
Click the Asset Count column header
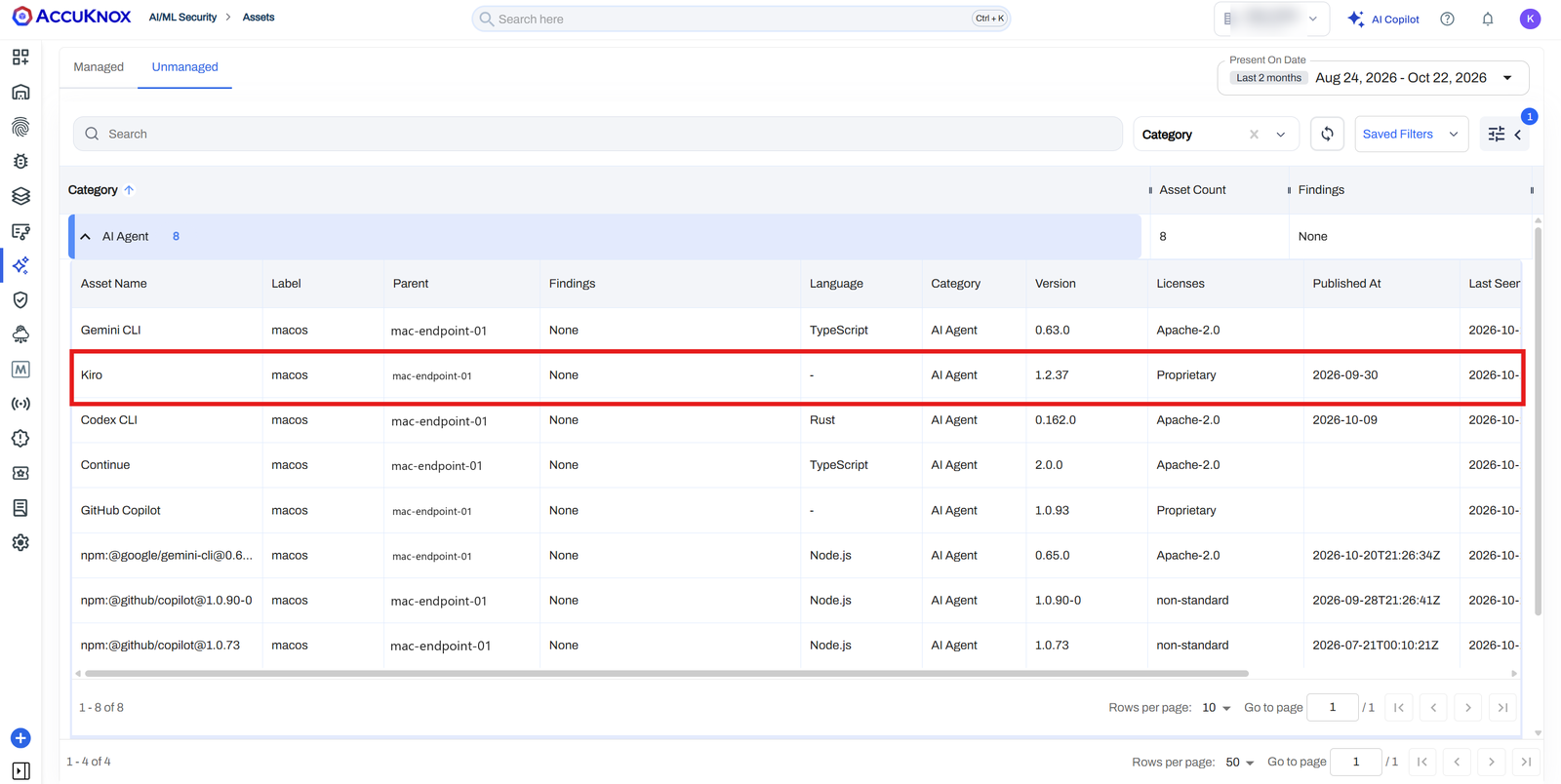1192,190
